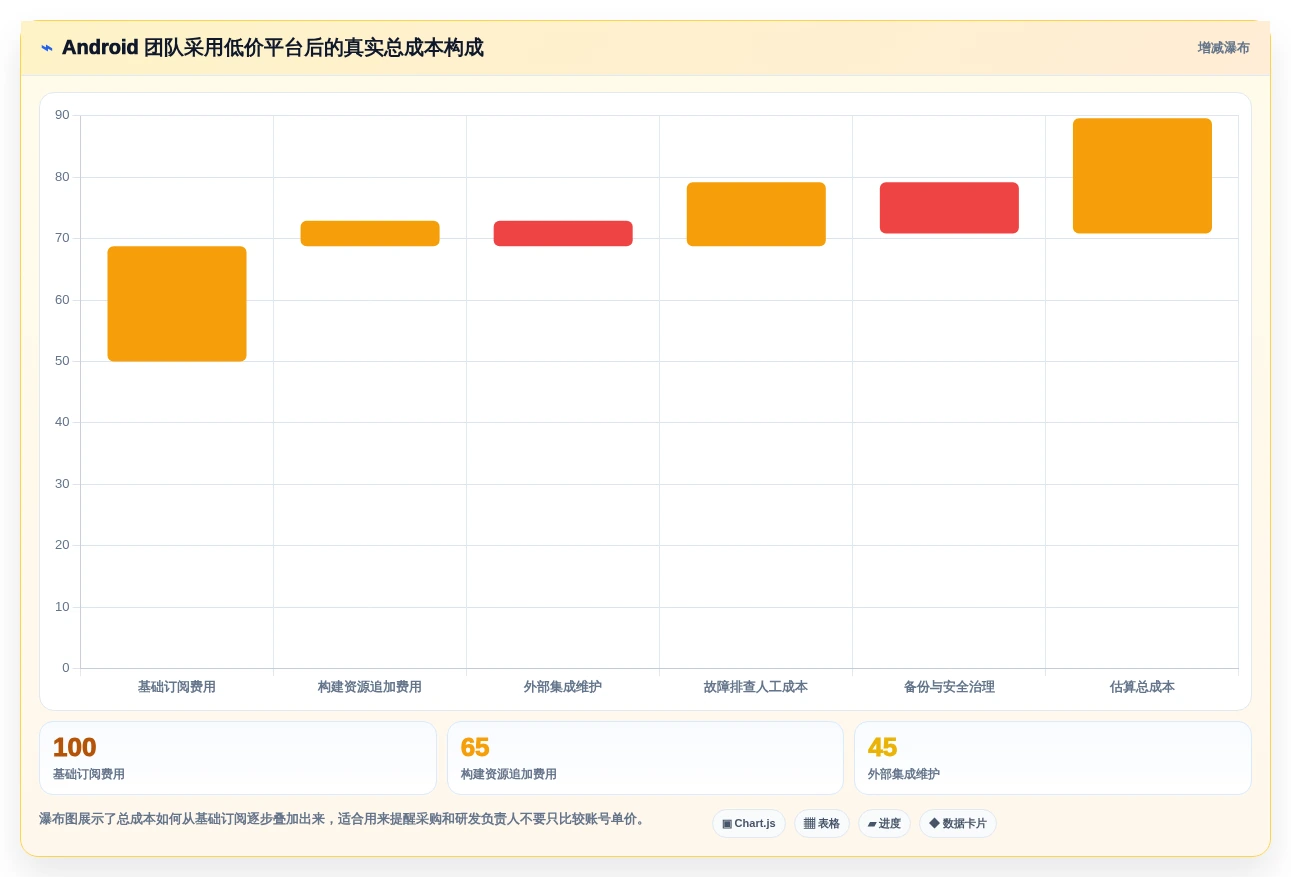This screenshot has width=1291, height=877.
Task: Click the x-axis label 故障排查人工成本
Action: point(756,687)
